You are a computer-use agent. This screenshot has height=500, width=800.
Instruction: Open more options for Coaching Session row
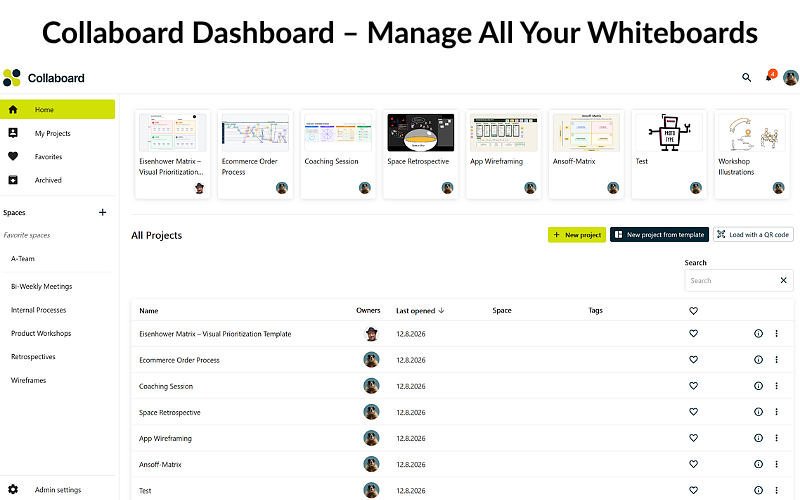click(x=777, y=386)
